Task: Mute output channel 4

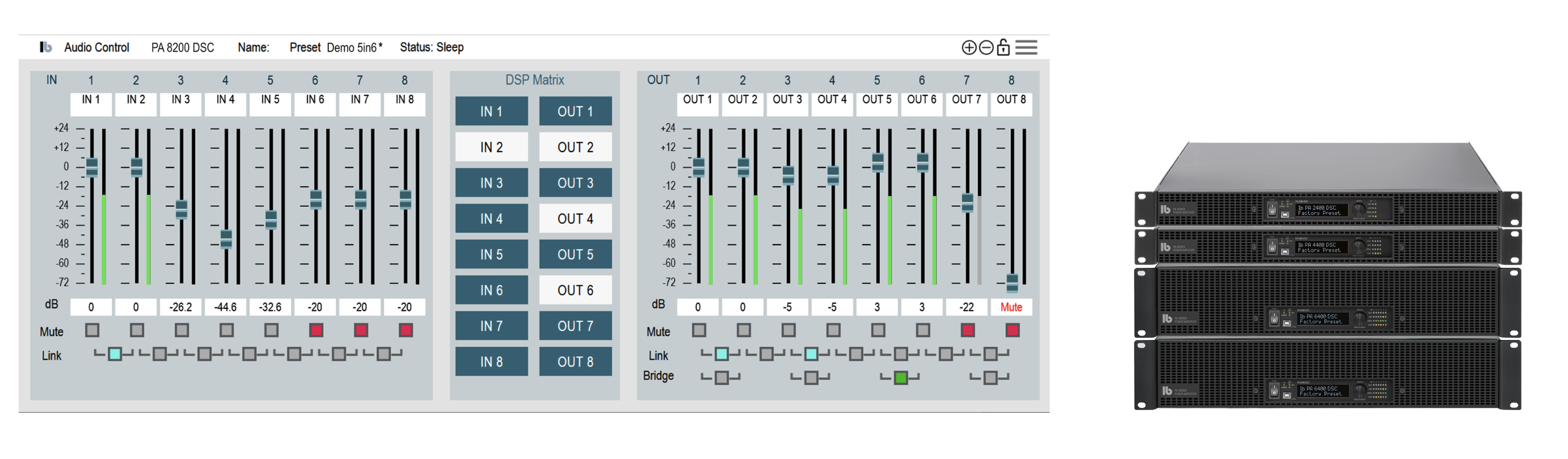Action: [x=833, y=330]
